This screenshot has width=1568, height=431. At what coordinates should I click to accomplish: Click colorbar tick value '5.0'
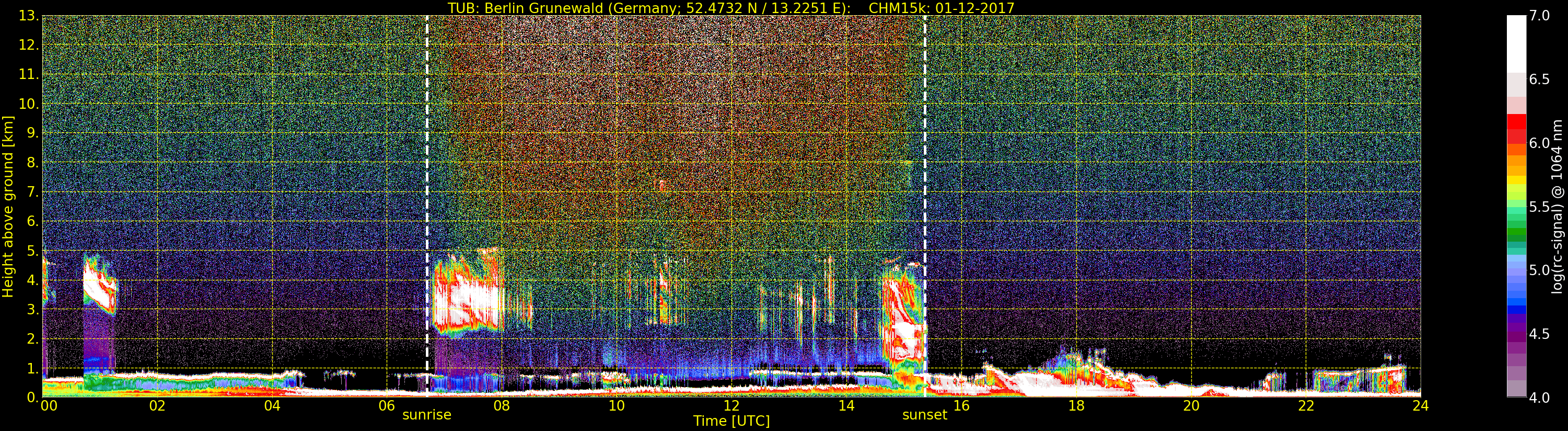click(1539, 270)
